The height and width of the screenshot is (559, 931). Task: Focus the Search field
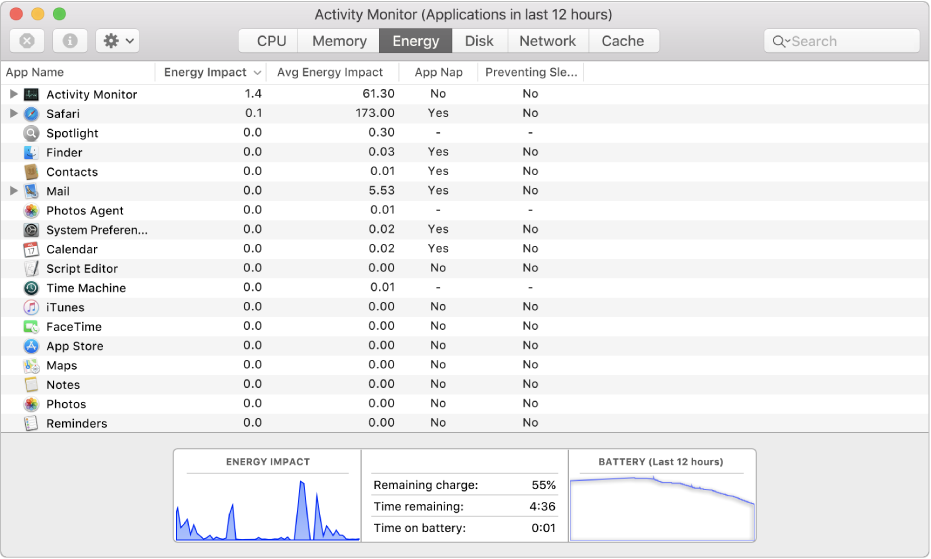coord(842,41)
